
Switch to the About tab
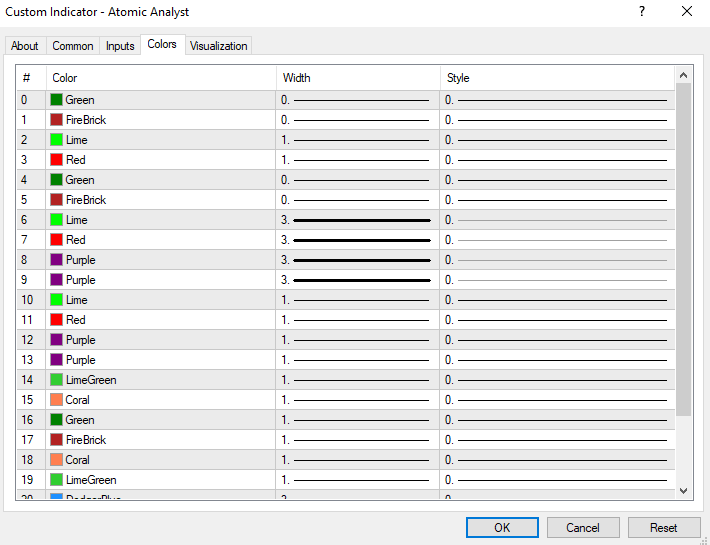point(25,46)
